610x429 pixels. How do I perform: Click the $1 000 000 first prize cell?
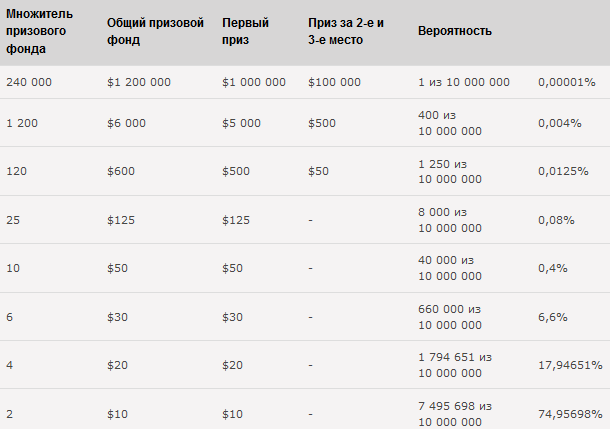[254, 82]
